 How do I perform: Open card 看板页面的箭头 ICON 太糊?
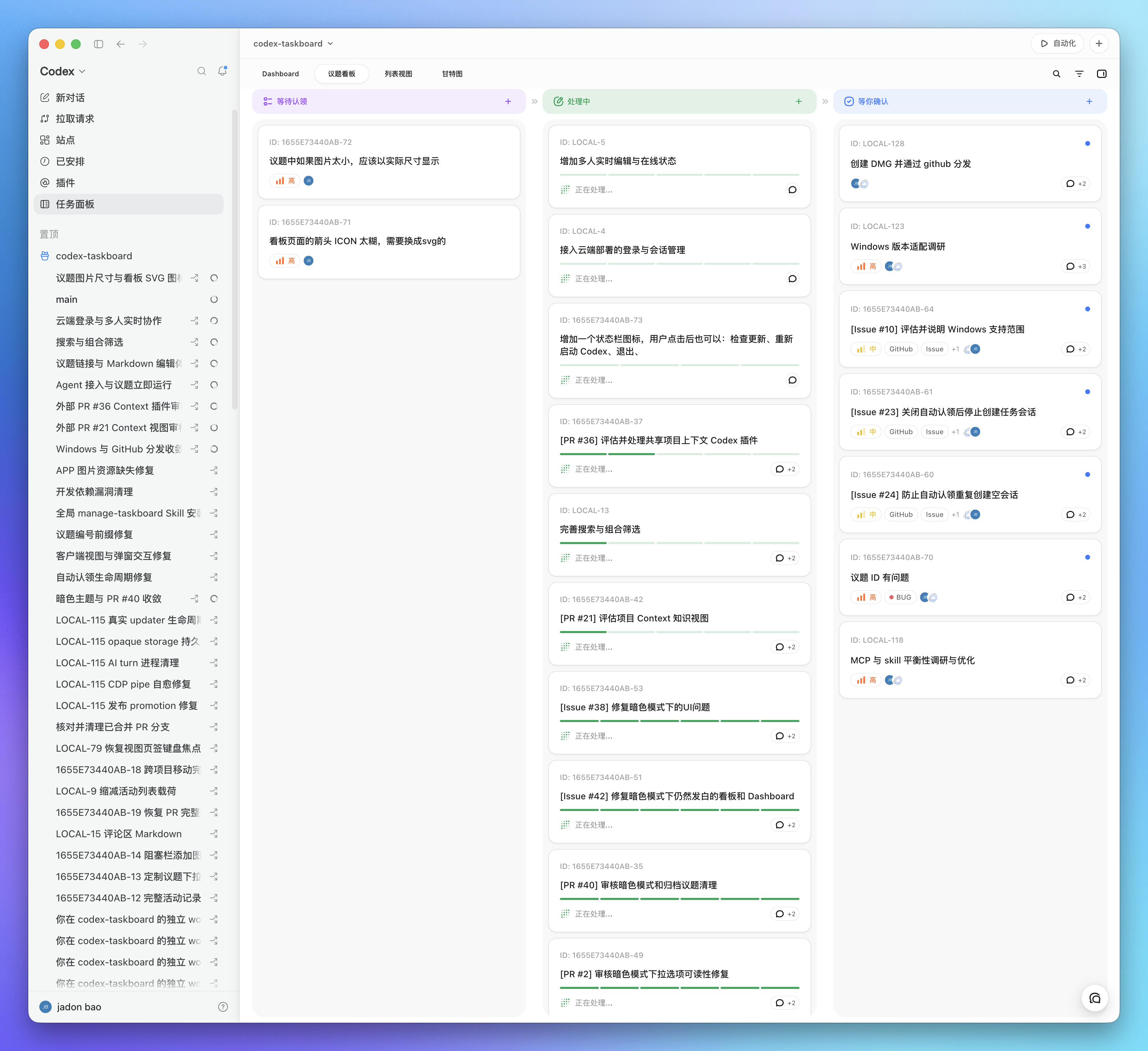click(389, 242)
